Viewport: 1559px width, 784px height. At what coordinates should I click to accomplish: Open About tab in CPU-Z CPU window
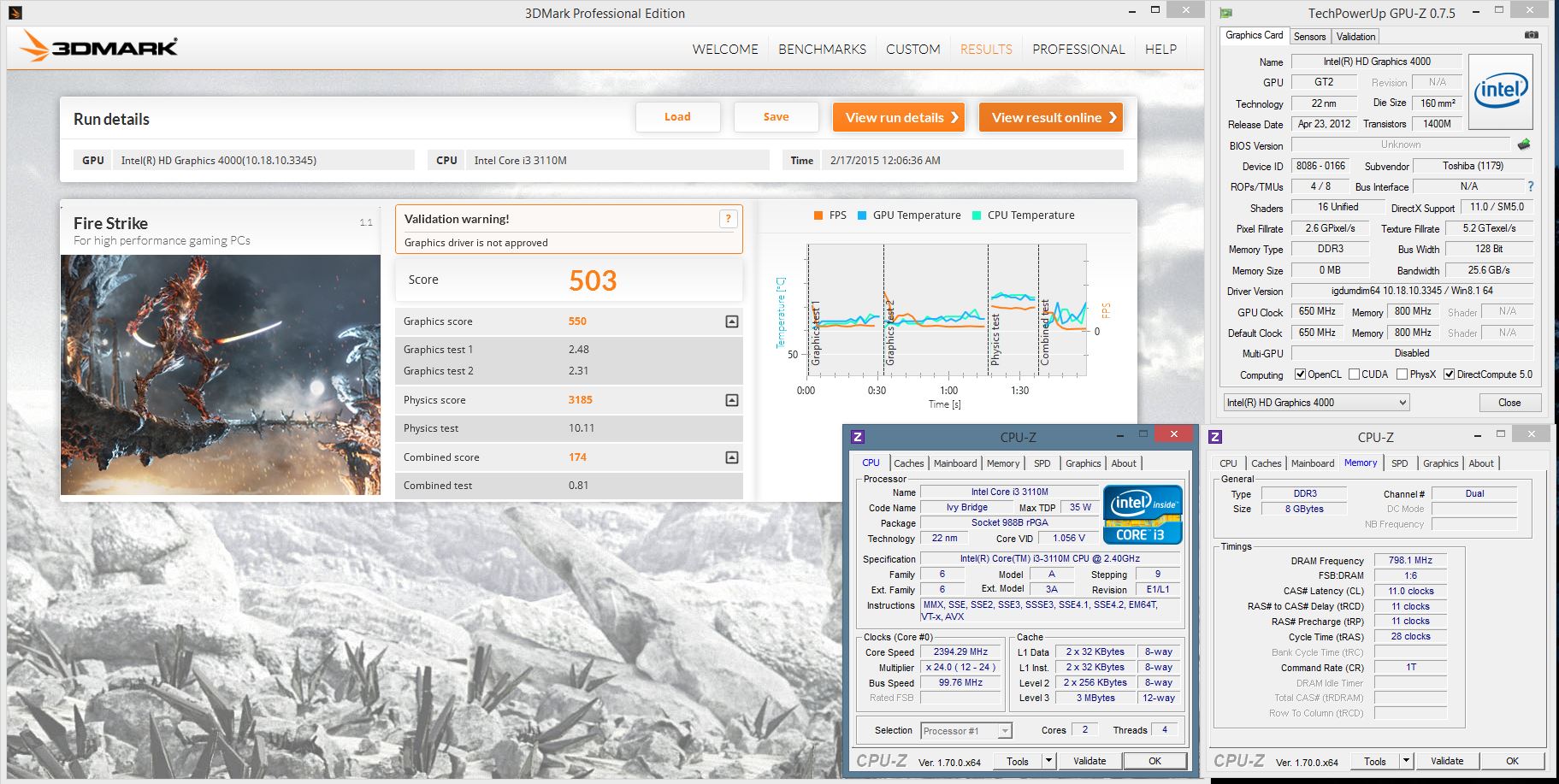[x=1124, y=463]
